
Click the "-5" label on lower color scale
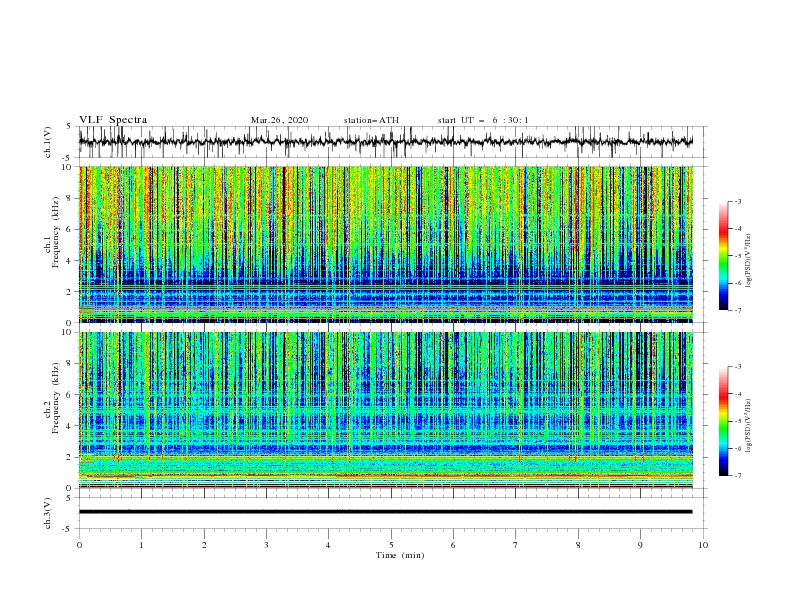click(x=737, y=421)
